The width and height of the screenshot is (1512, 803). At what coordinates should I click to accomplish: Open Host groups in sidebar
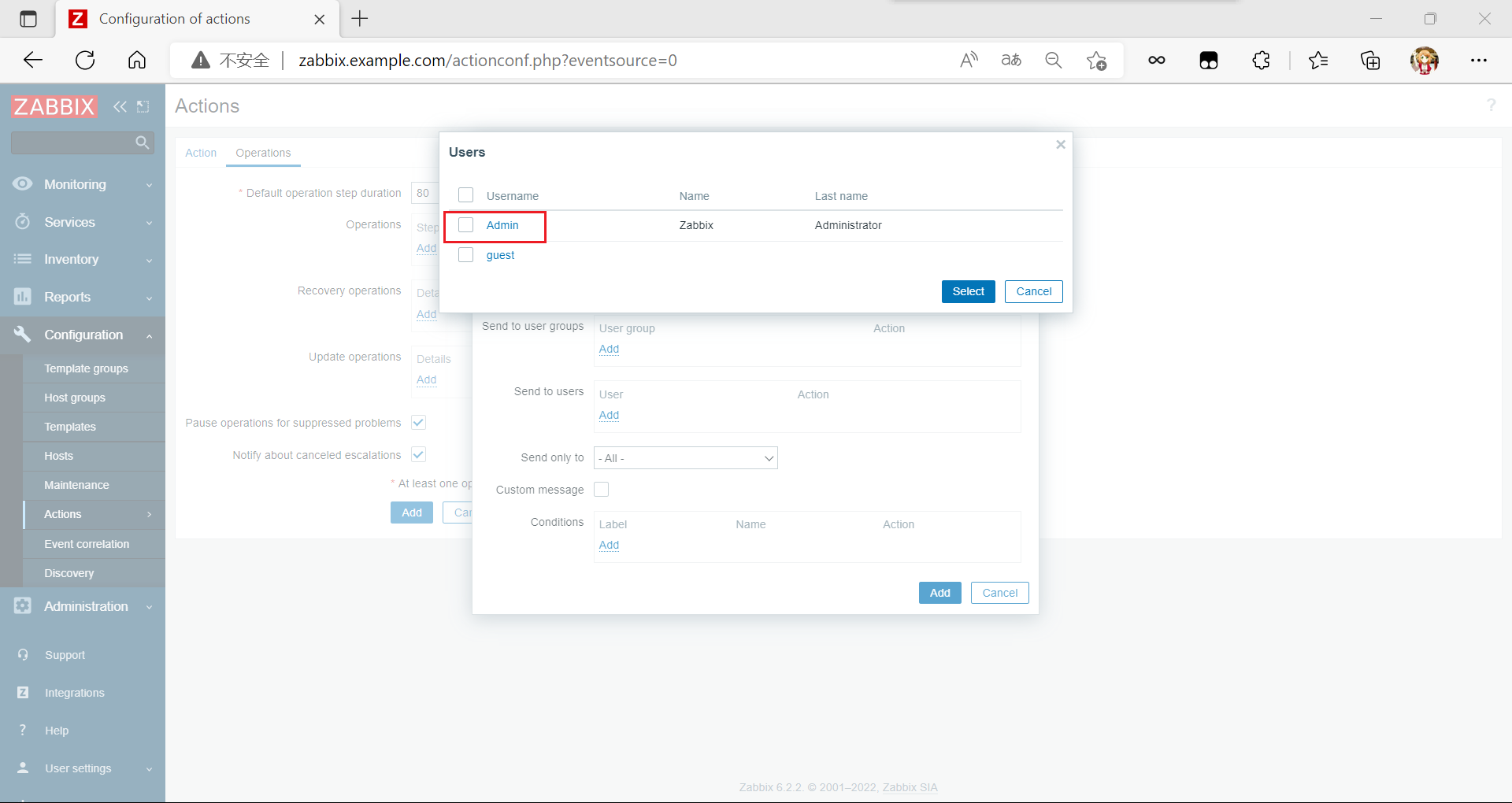click(75, 398)
